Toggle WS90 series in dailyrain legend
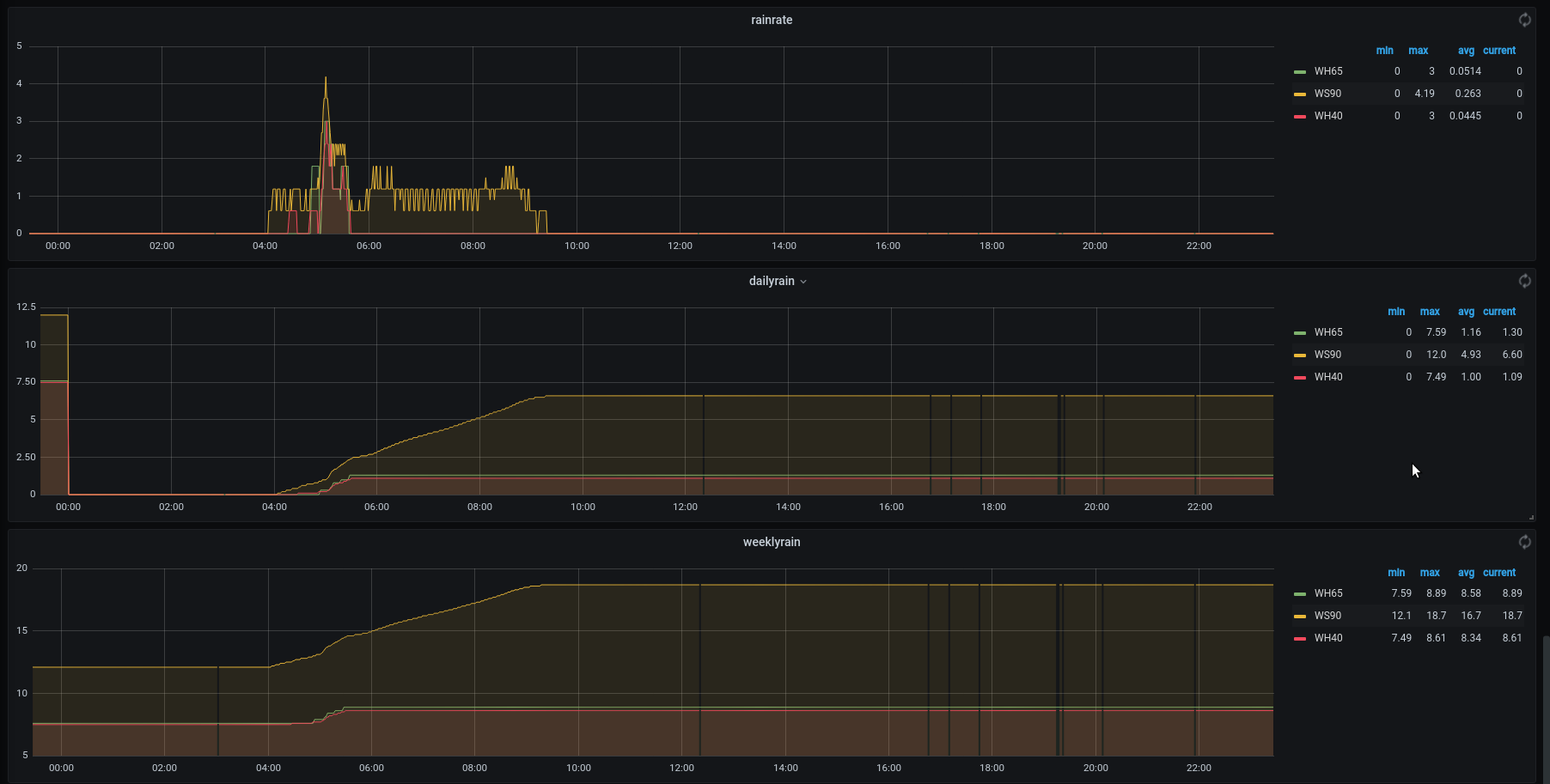The image size is (1550, 784). coord(1327,355)
